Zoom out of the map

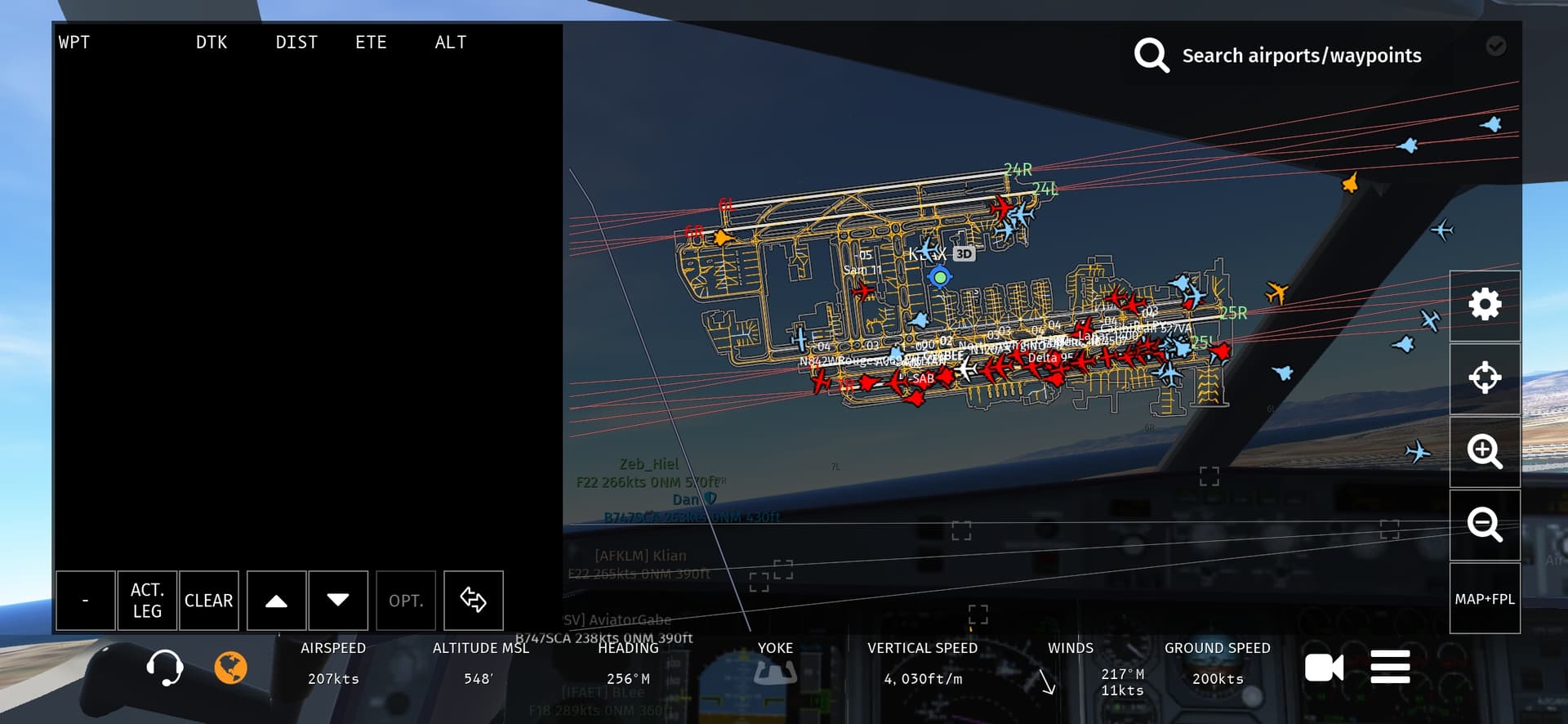click(1485, 525)
